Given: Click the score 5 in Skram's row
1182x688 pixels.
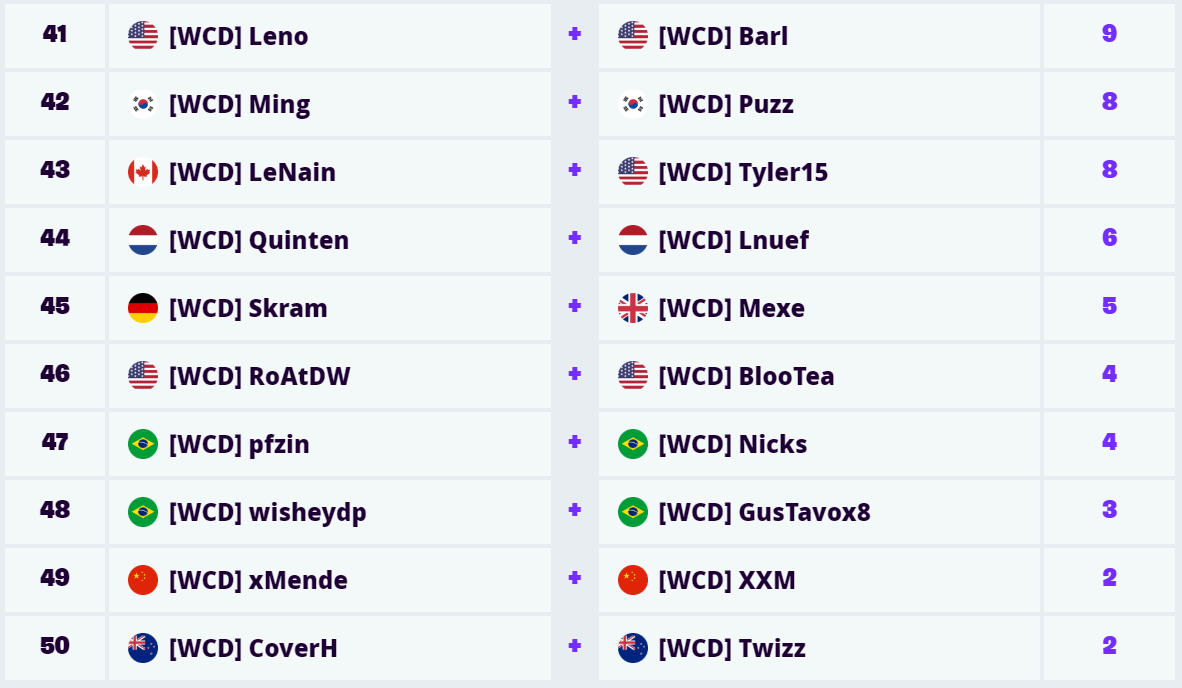Looking at the screenshot, I should pyautogui.click(x=1109, y=306).
